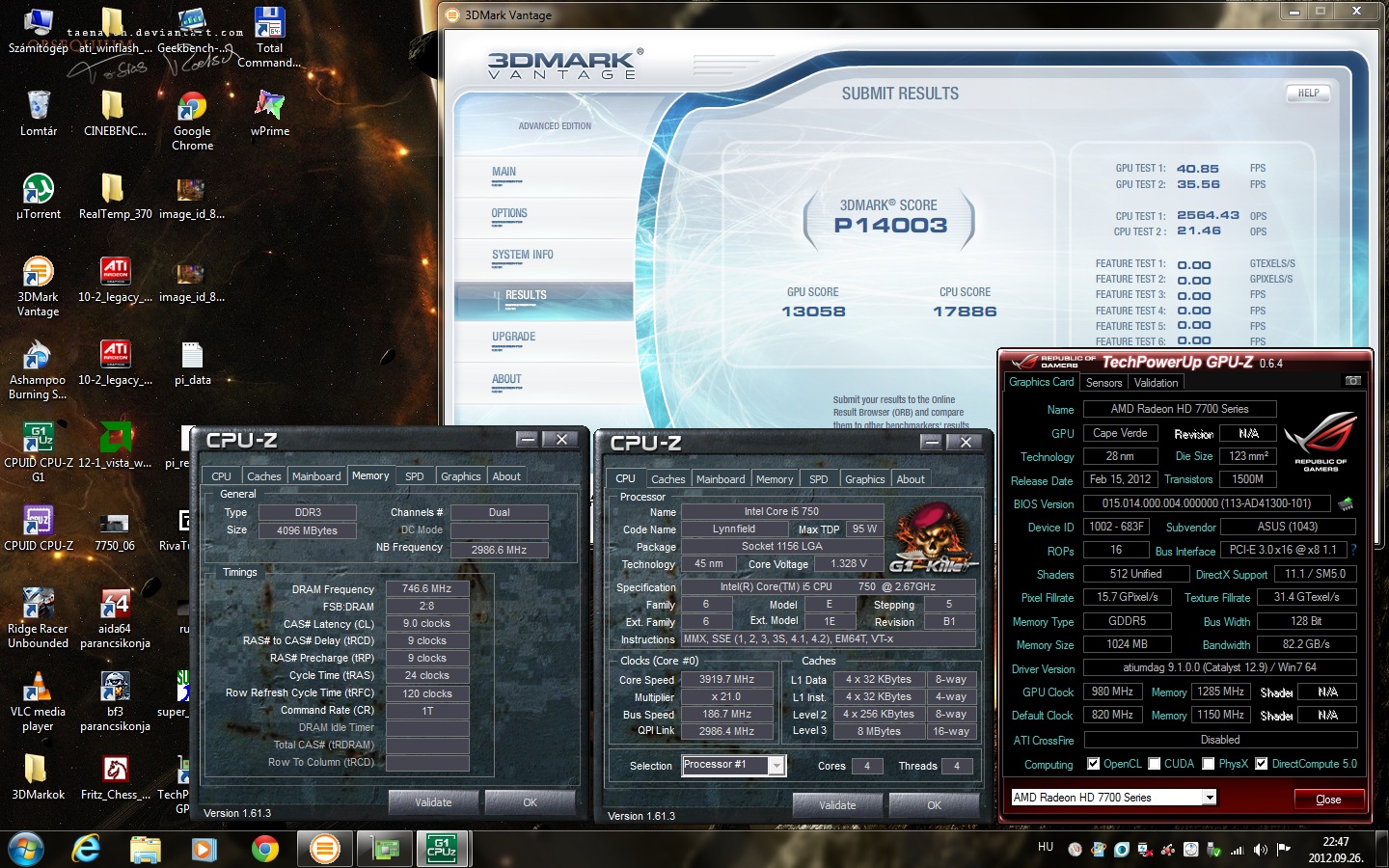Switch to the Sensors tab in GPU-Z

click(x=1103, y=383)
